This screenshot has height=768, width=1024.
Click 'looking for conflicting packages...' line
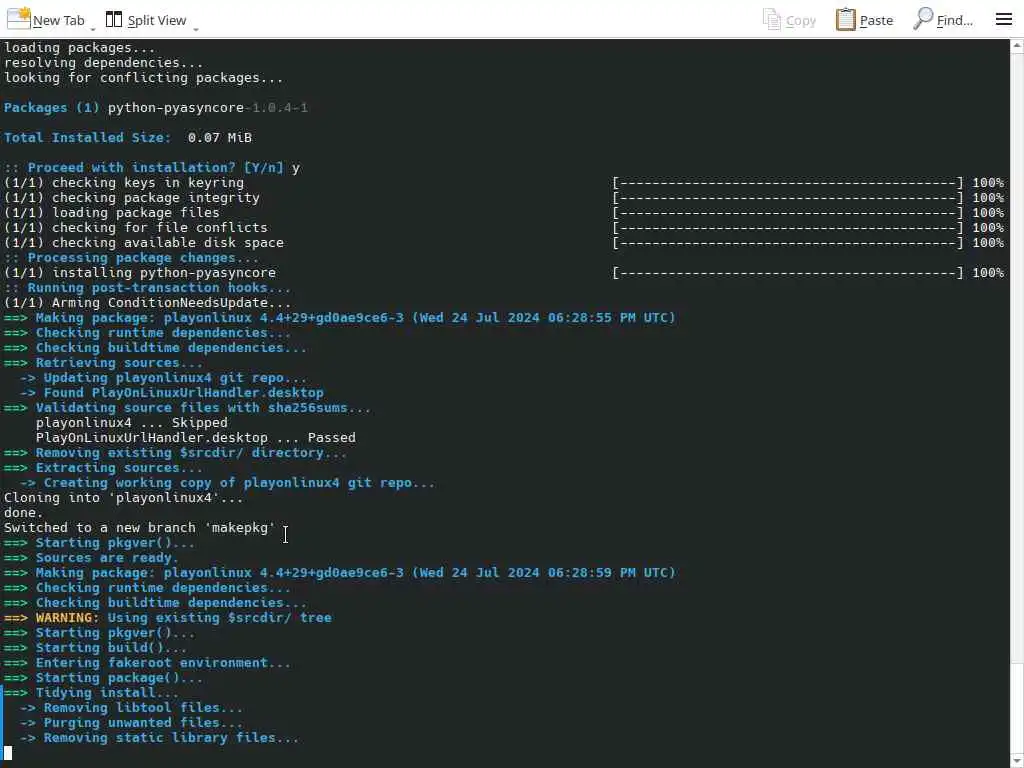144,78
